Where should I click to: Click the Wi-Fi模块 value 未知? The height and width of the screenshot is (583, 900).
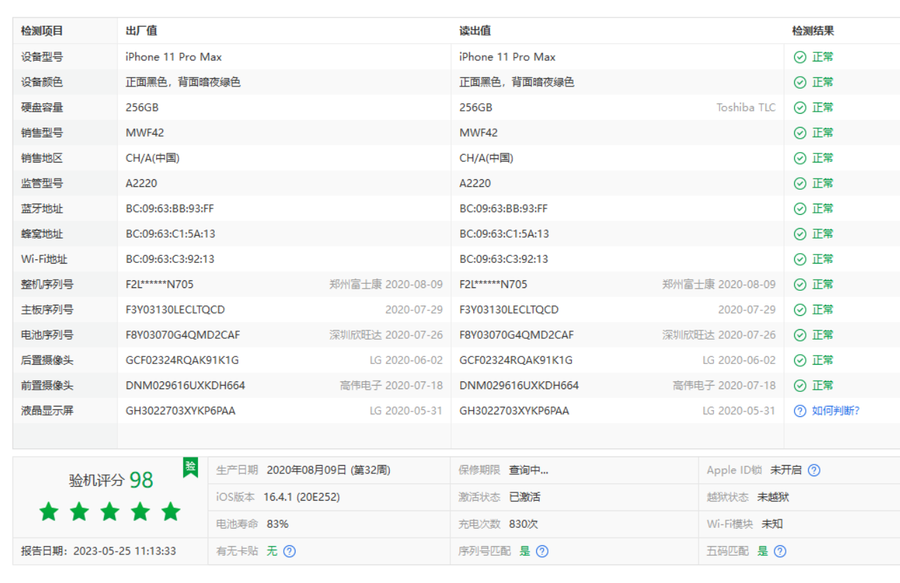(x=771, y=524)
